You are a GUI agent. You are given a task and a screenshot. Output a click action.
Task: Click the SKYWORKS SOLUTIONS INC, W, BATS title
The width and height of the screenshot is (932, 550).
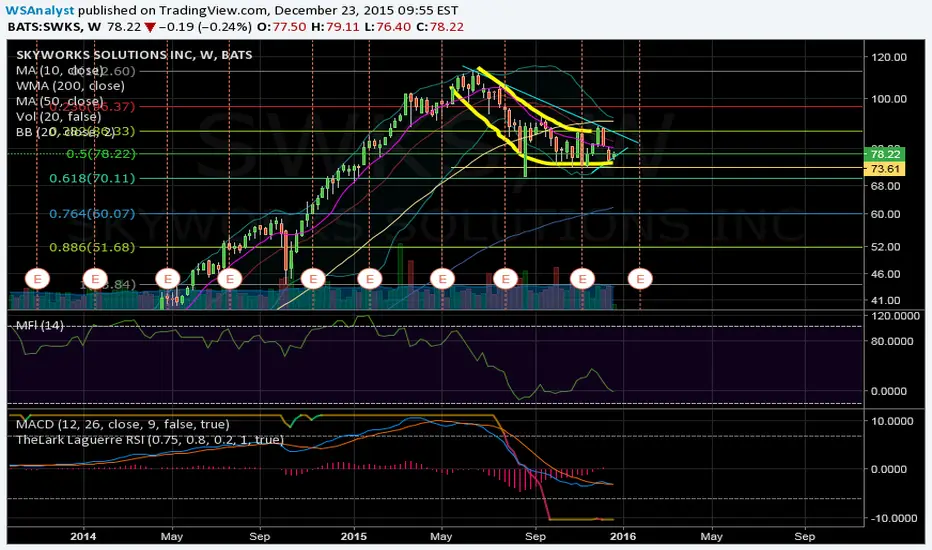[x=134, y=55]
